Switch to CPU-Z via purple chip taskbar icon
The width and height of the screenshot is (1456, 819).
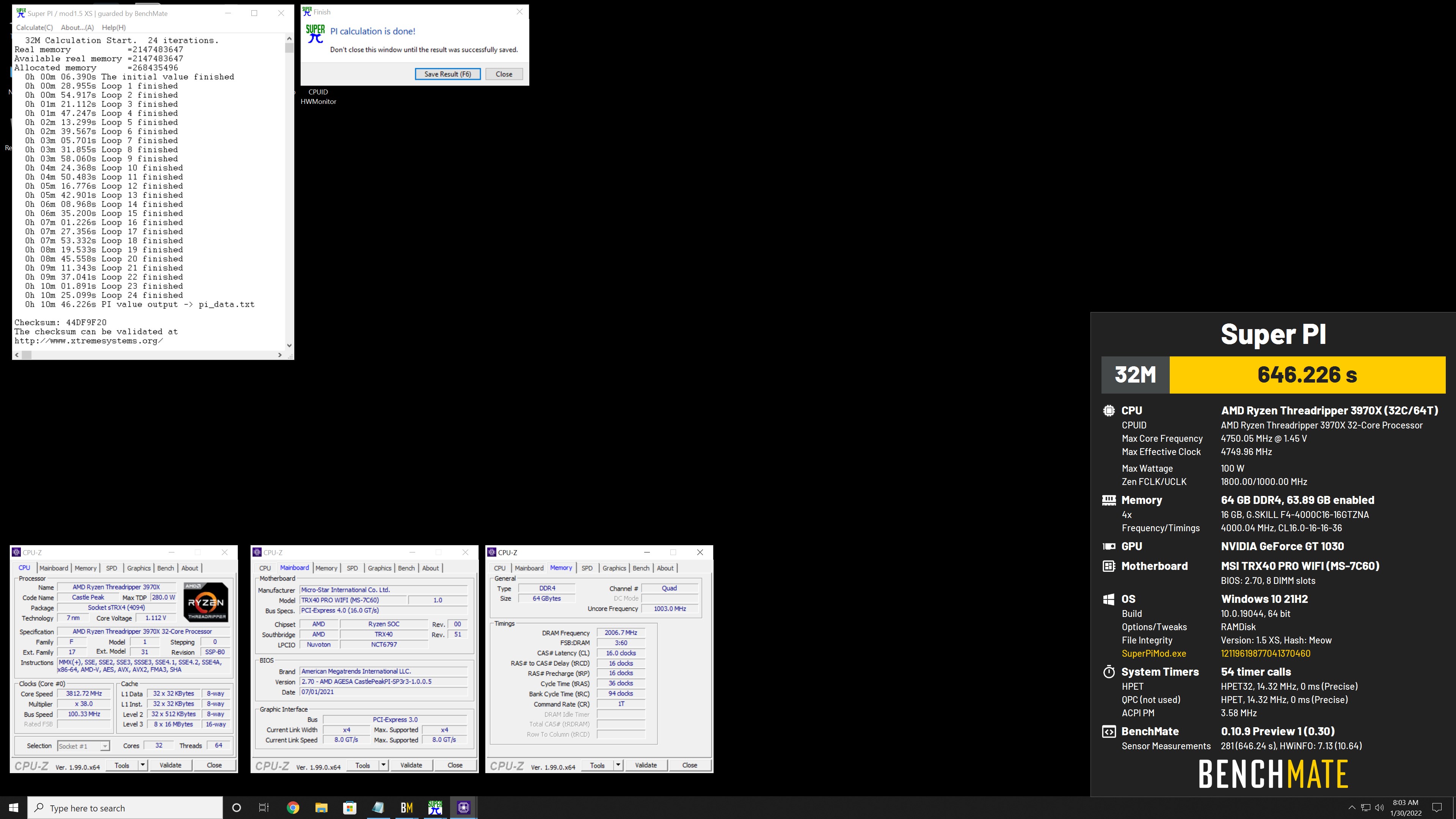463,808
